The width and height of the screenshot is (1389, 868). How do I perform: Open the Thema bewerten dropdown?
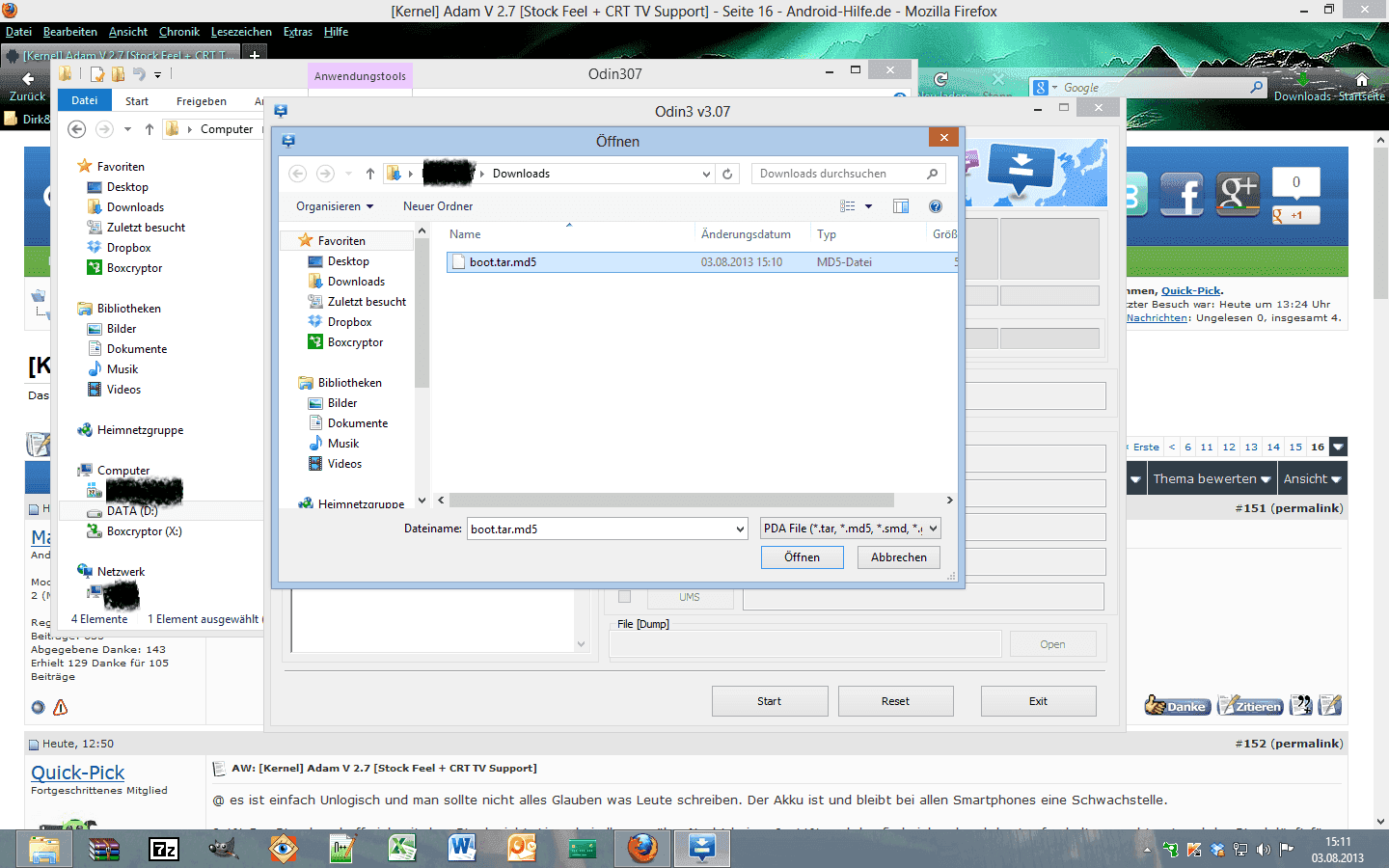coord(1212,479)
